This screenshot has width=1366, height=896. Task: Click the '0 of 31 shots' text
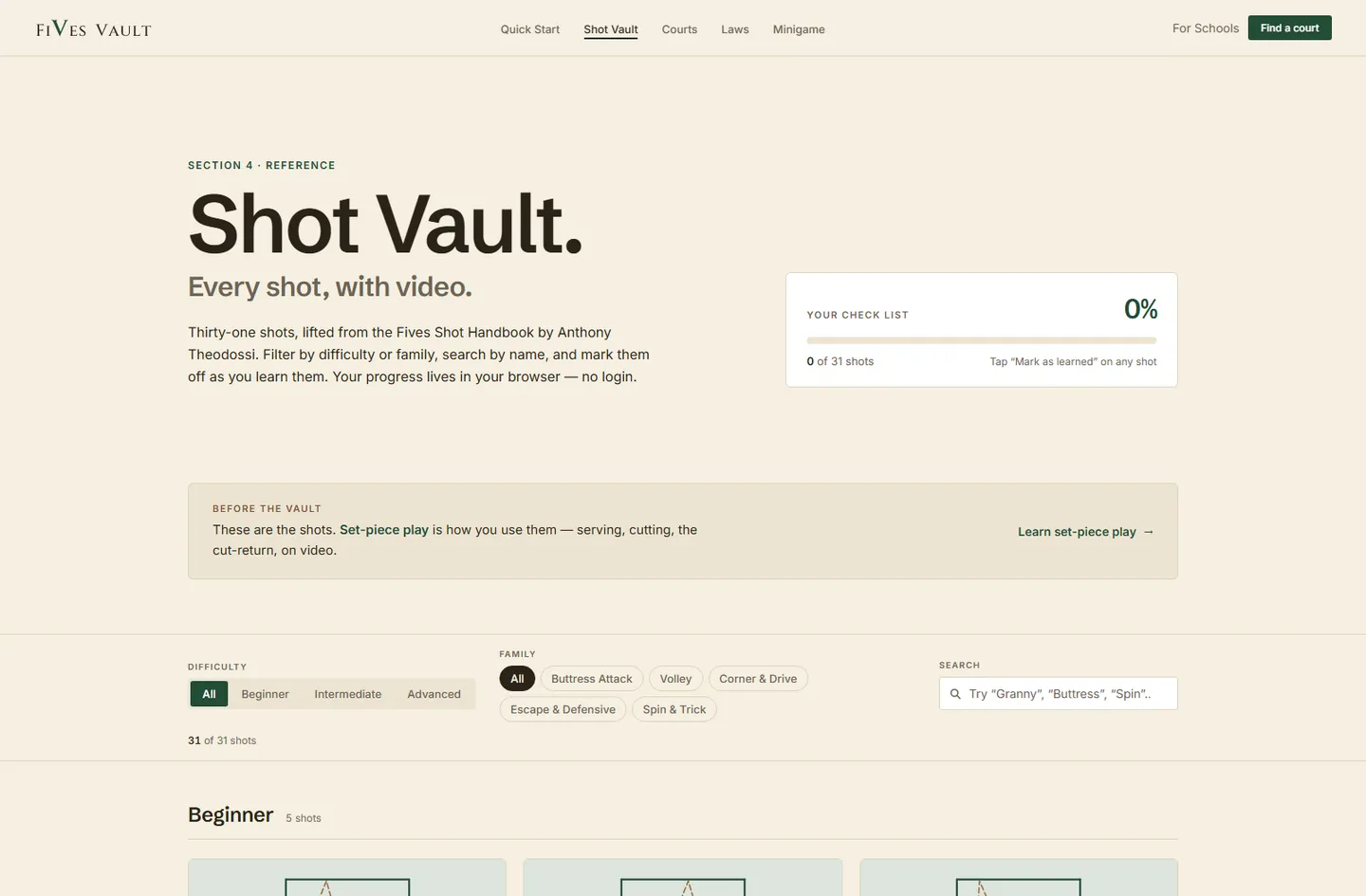tap(840, 361)
